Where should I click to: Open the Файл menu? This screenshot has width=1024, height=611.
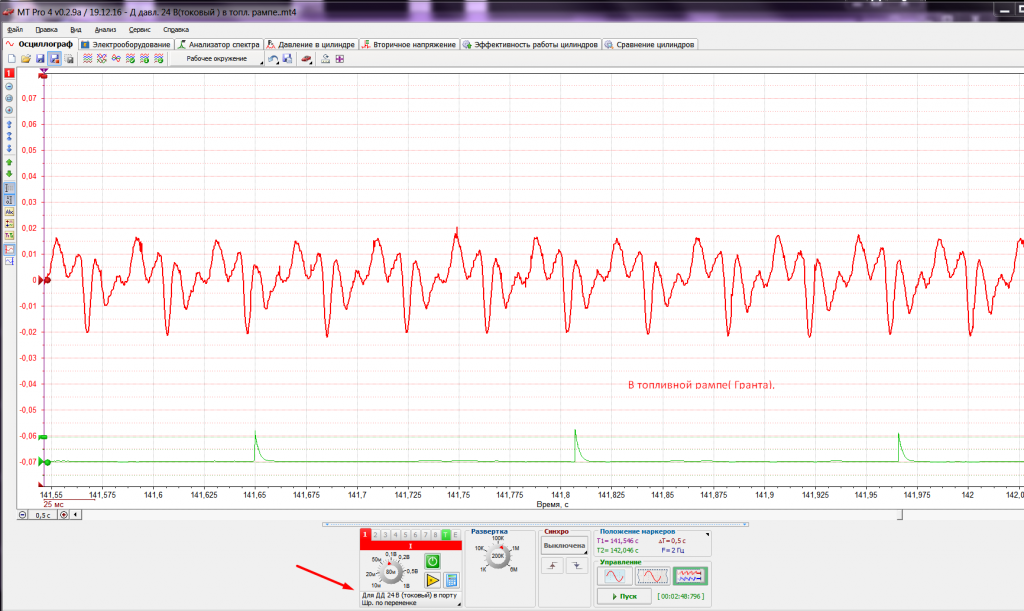[14, 29]
